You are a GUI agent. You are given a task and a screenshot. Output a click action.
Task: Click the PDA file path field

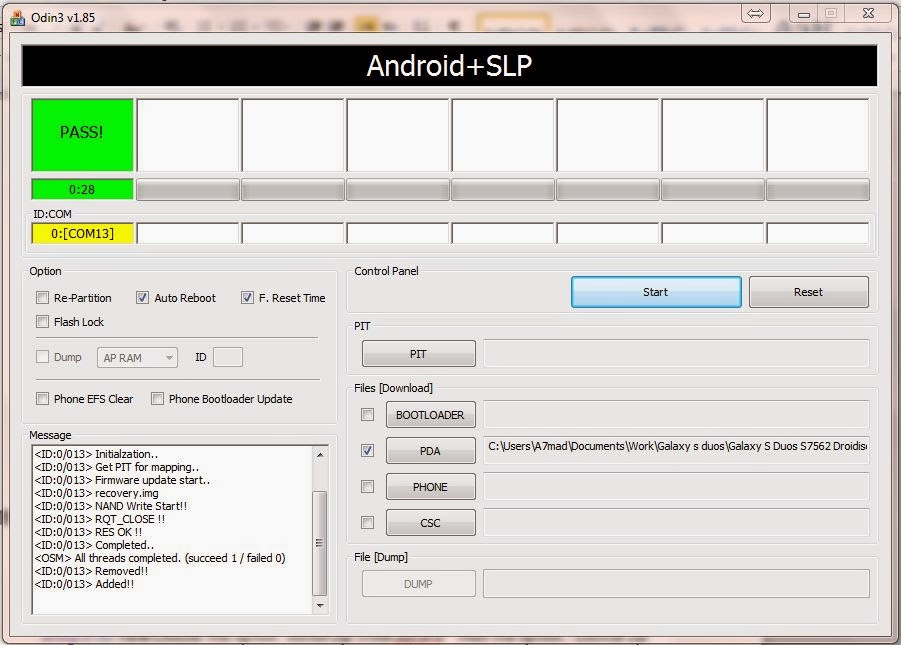676,450
